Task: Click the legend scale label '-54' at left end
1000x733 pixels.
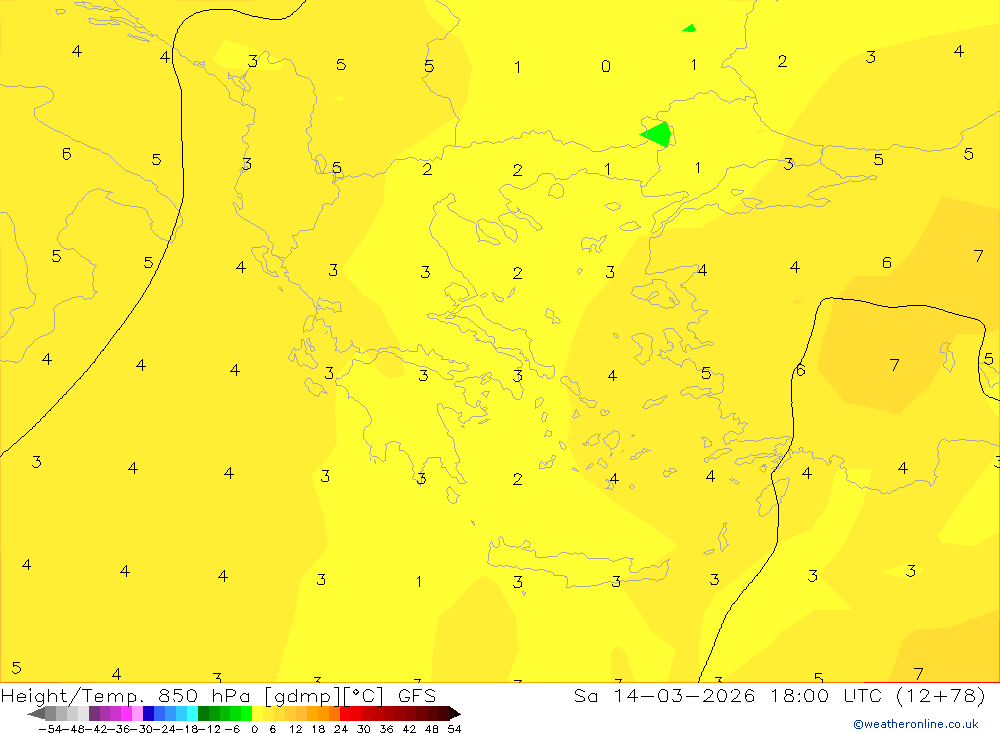Action: tap(51, 729)
